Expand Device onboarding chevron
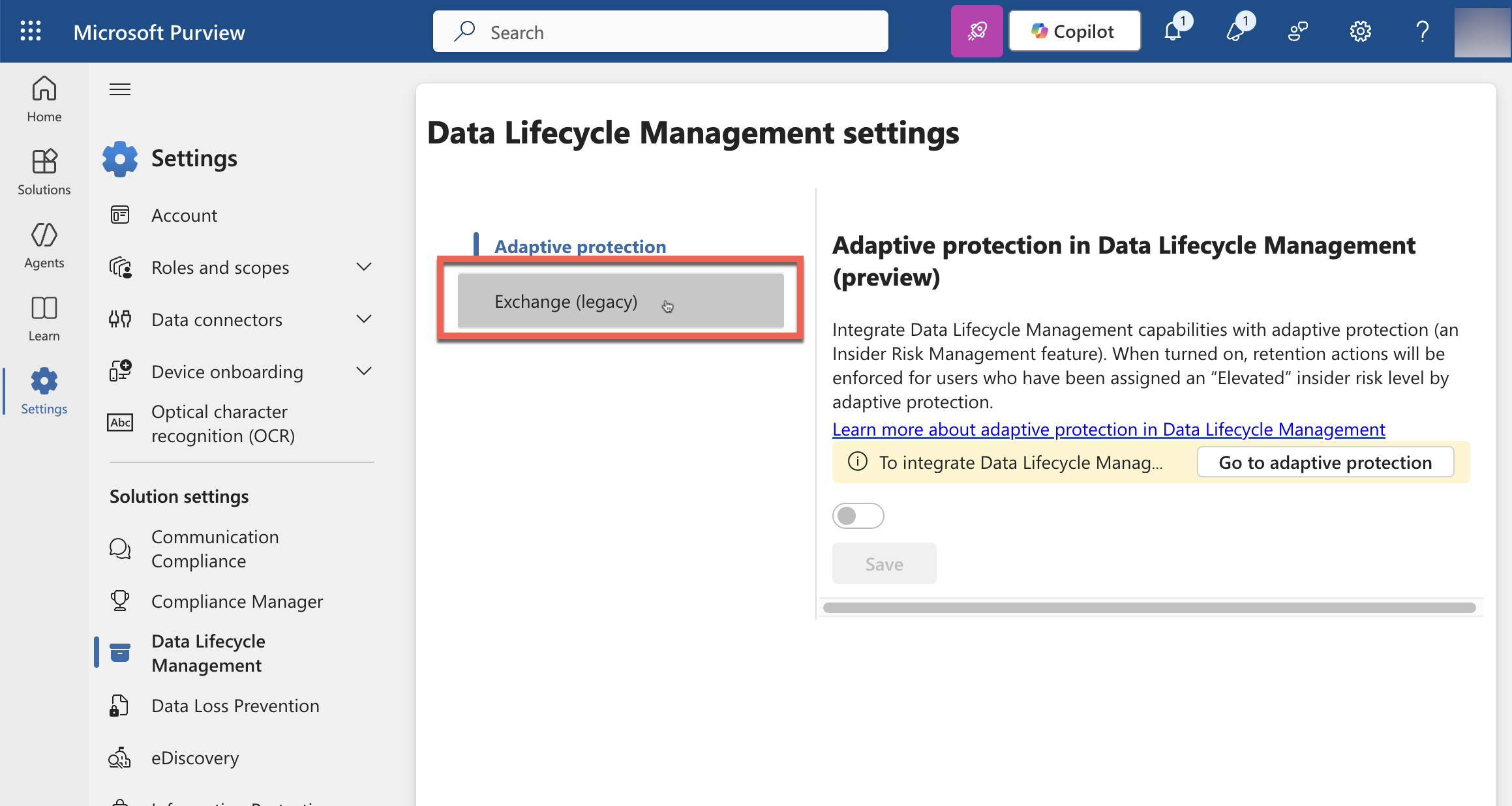 364,371
